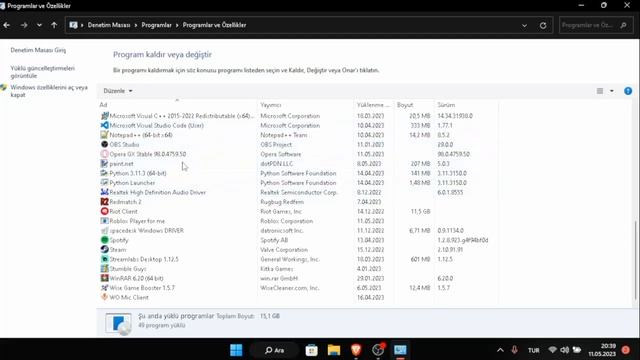
Task: Select the Python Launcher icon
Action: pos(104,182)
